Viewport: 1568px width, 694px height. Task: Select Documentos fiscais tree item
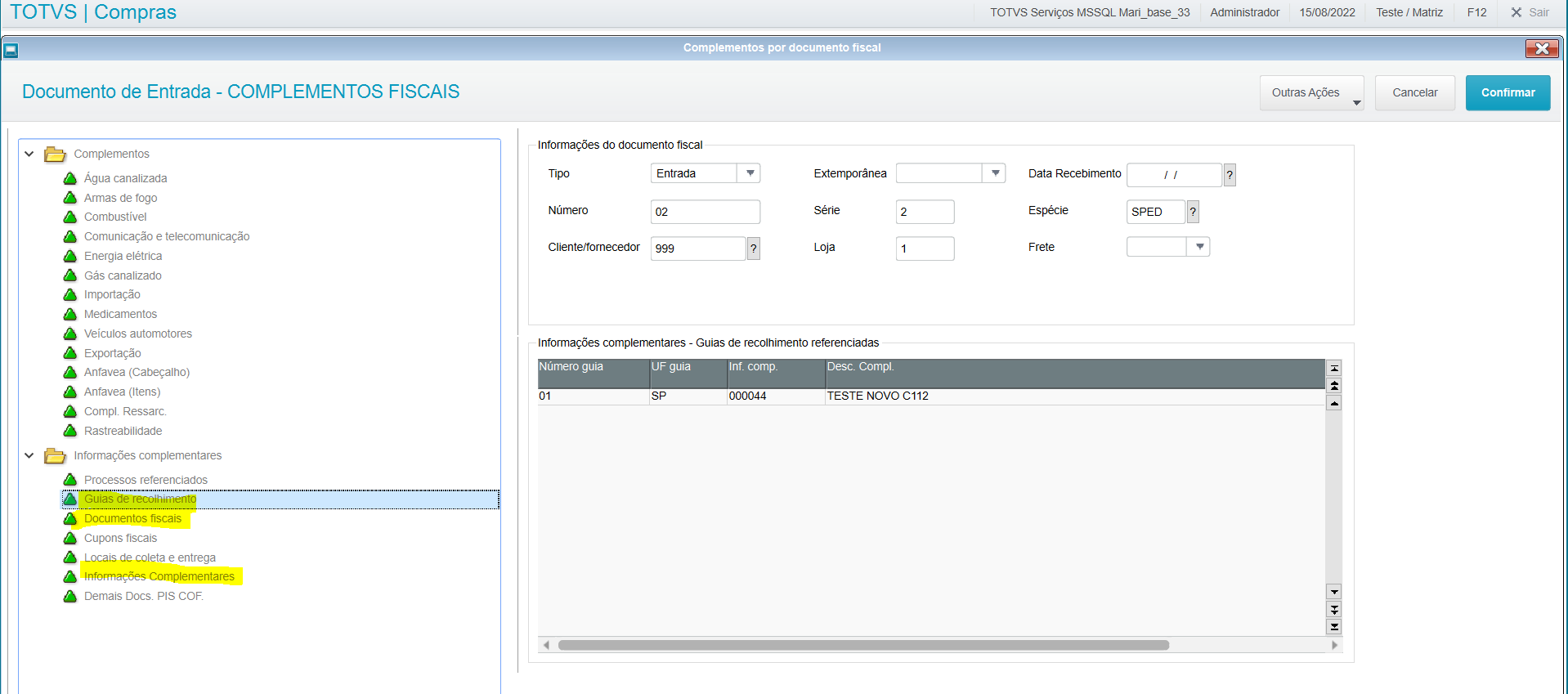[x=132, y=518]
